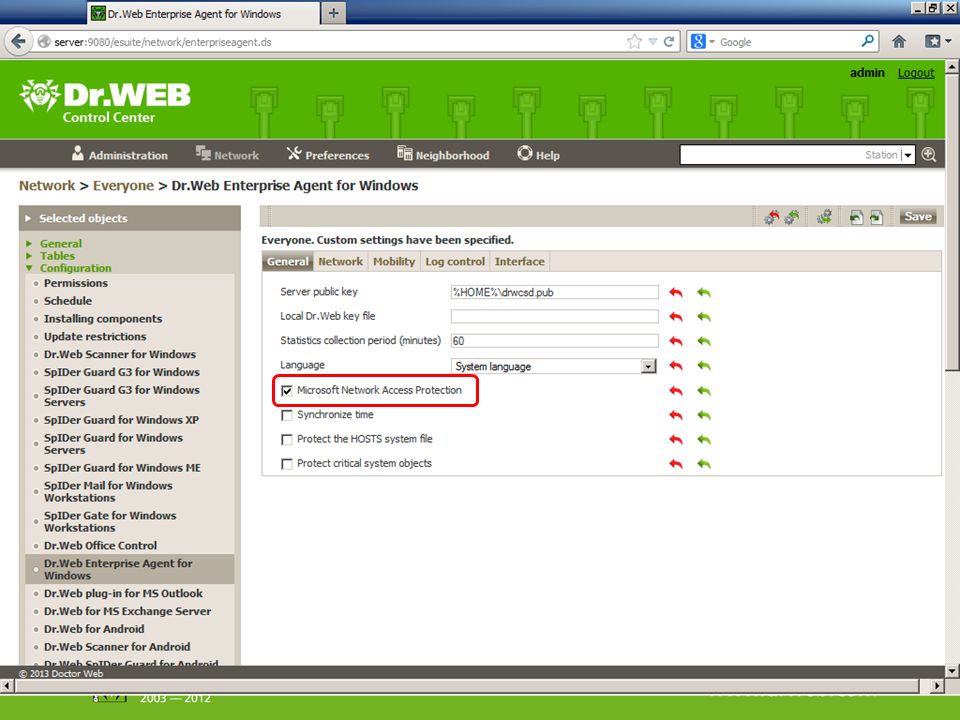Viewport: 960px width, 720px height.
Task: Click the horizontal scrollbar right arrow
Action: tap(937, 686)
